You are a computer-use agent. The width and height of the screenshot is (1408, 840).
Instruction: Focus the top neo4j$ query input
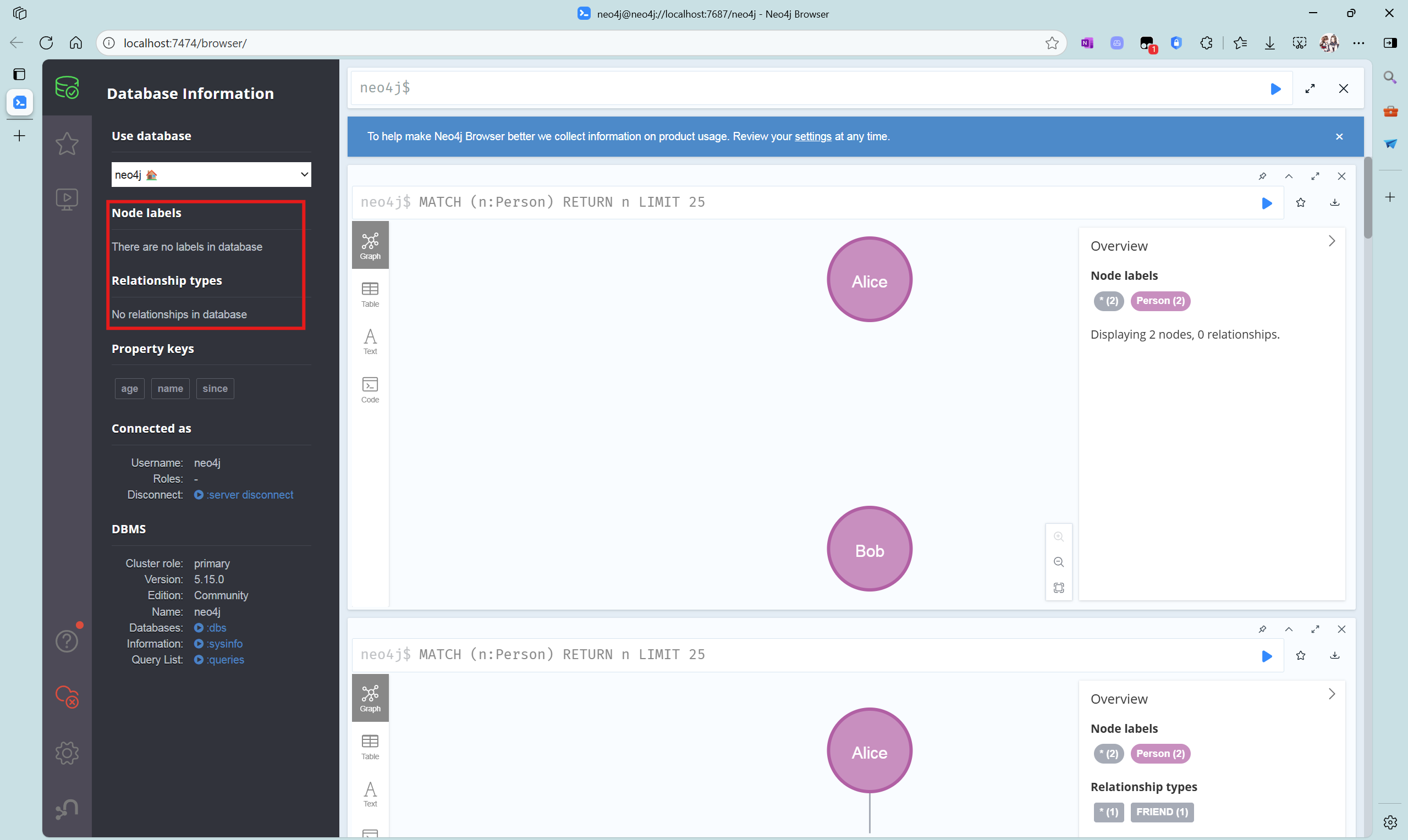(821, 89)
